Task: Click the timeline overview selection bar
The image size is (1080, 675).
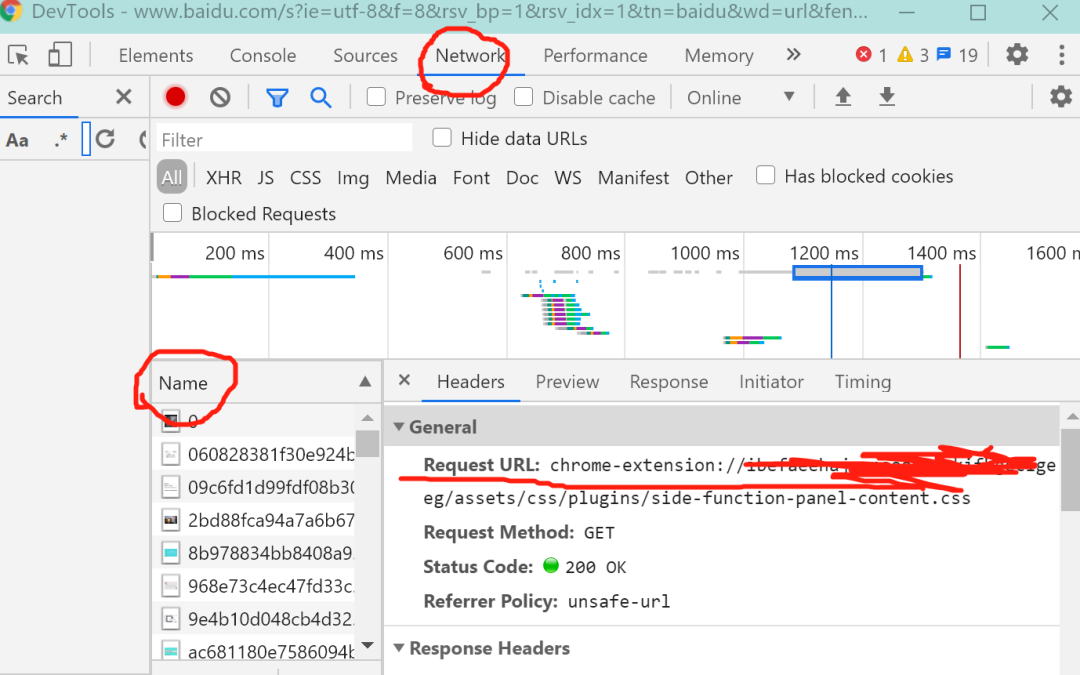Action: click(x=858, y=273)
